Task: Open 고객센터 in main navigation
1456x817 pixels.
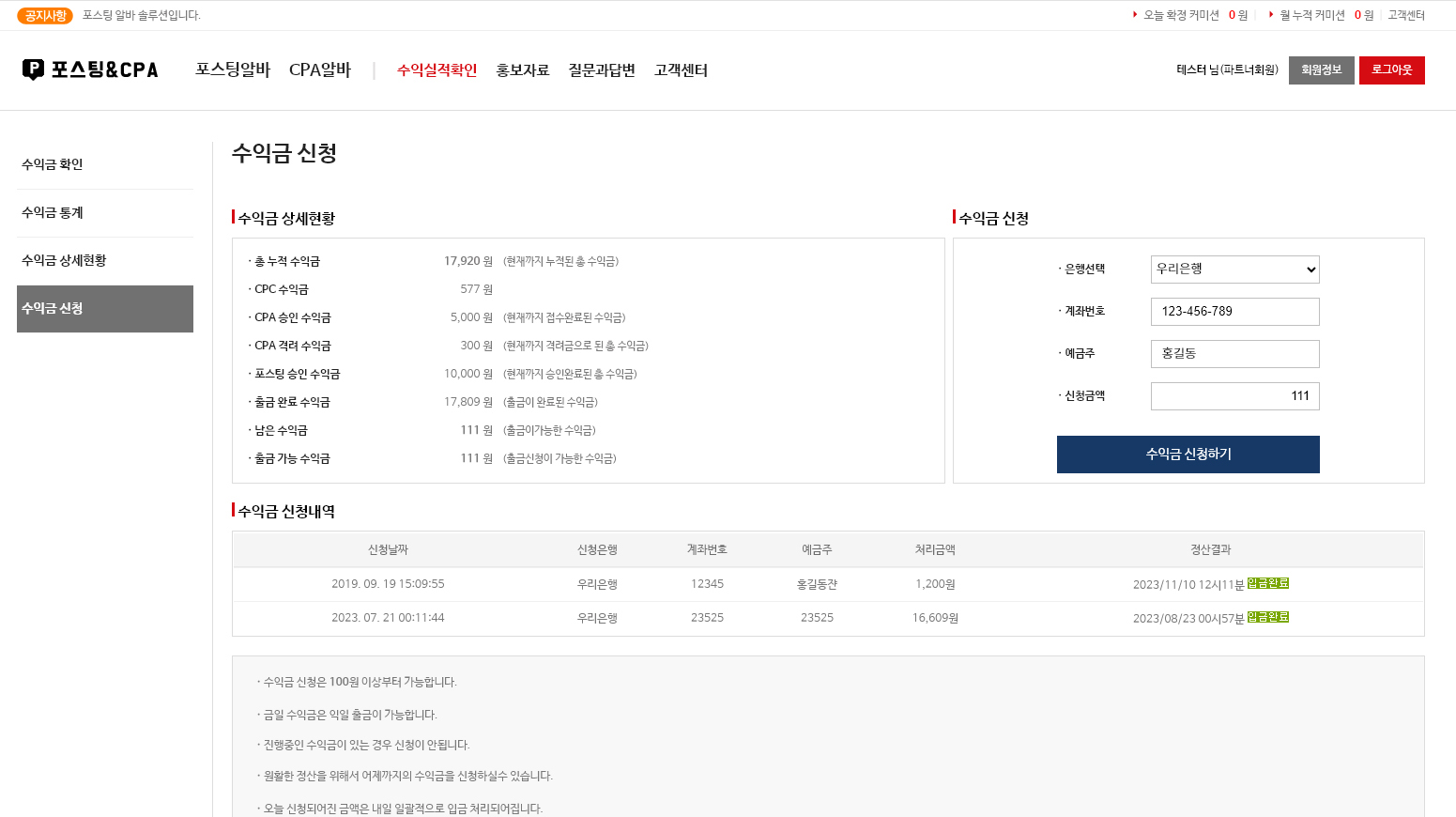Action: [681, 70]
